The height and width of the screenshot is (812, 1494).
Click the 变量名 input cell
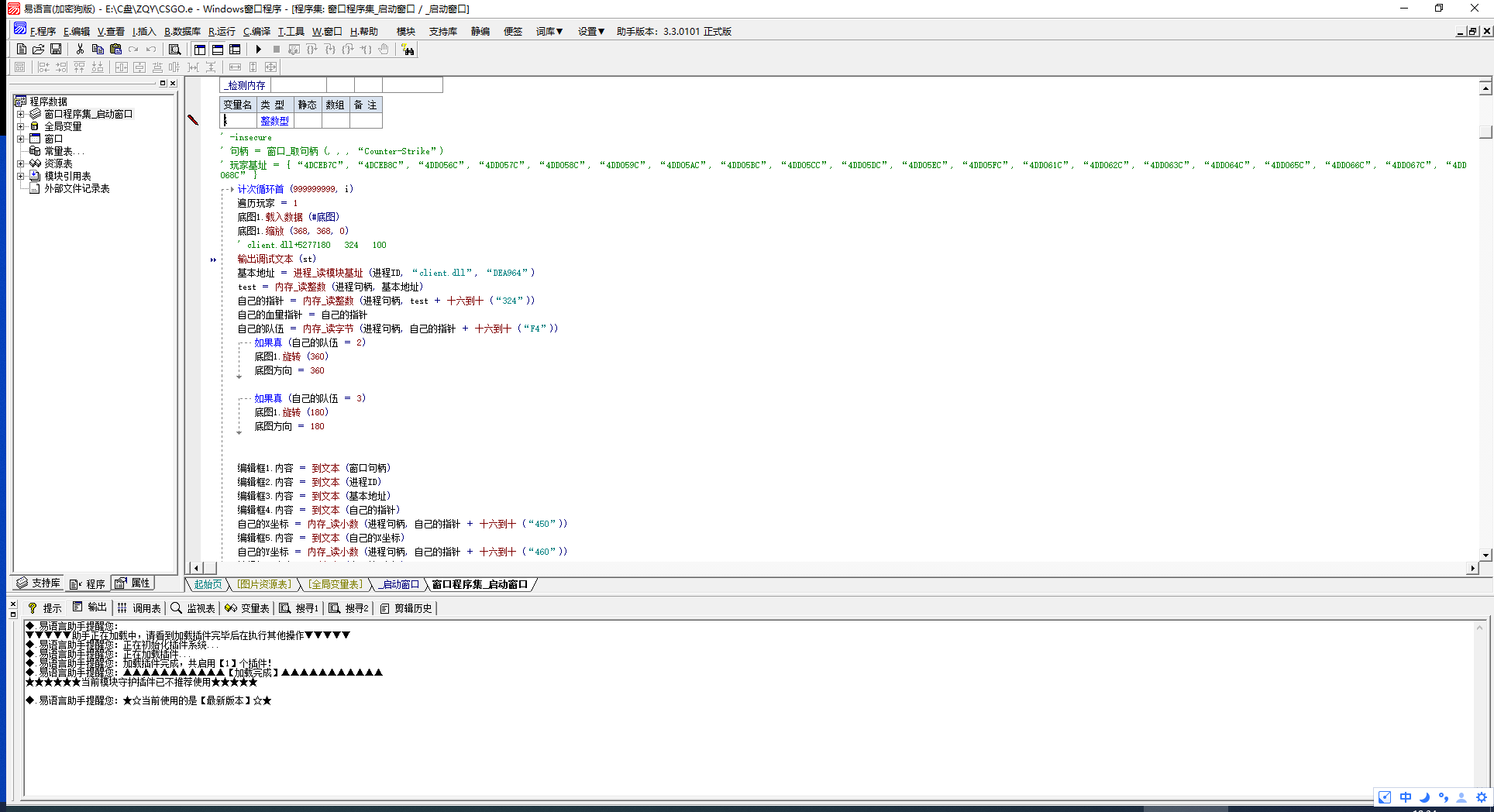[x=238, y=120]
